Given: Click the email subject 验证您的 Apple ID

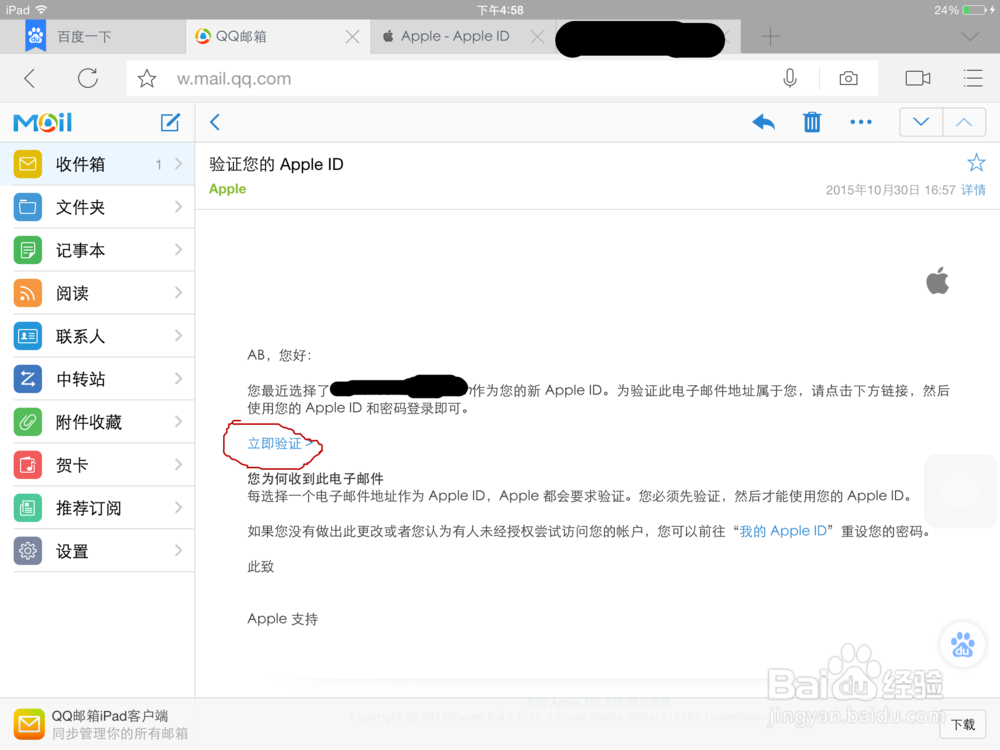Looking at the screenshot, I should click(276, 164).
